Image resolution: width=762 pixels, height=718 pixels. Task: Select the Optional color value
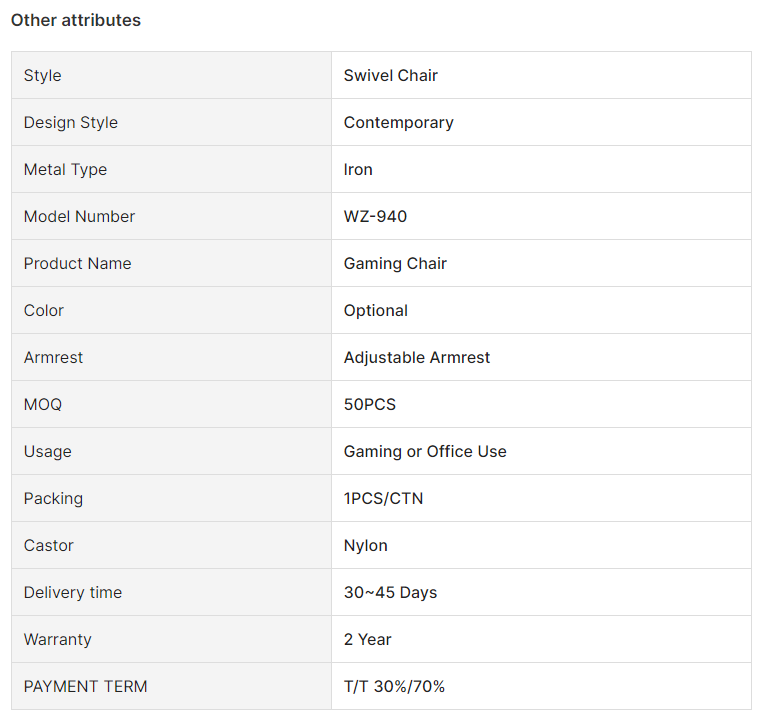pyautogui.click(x=376, y=311)
